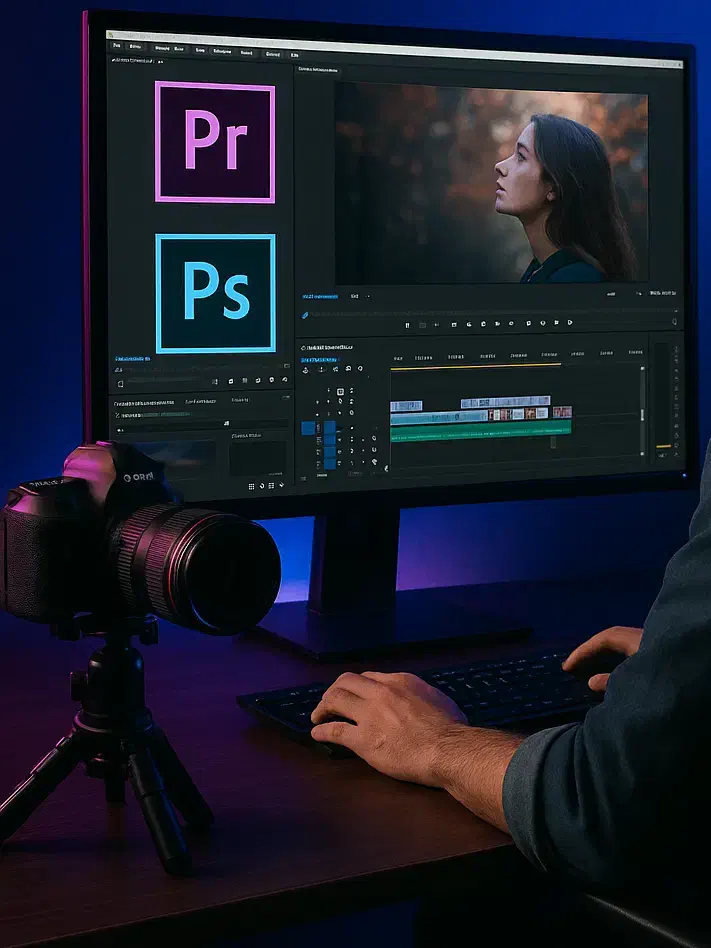The width and height of the screenshot is (711, 948).
Task: Click the circular arrow icon between grid and list
Action: 262,485
